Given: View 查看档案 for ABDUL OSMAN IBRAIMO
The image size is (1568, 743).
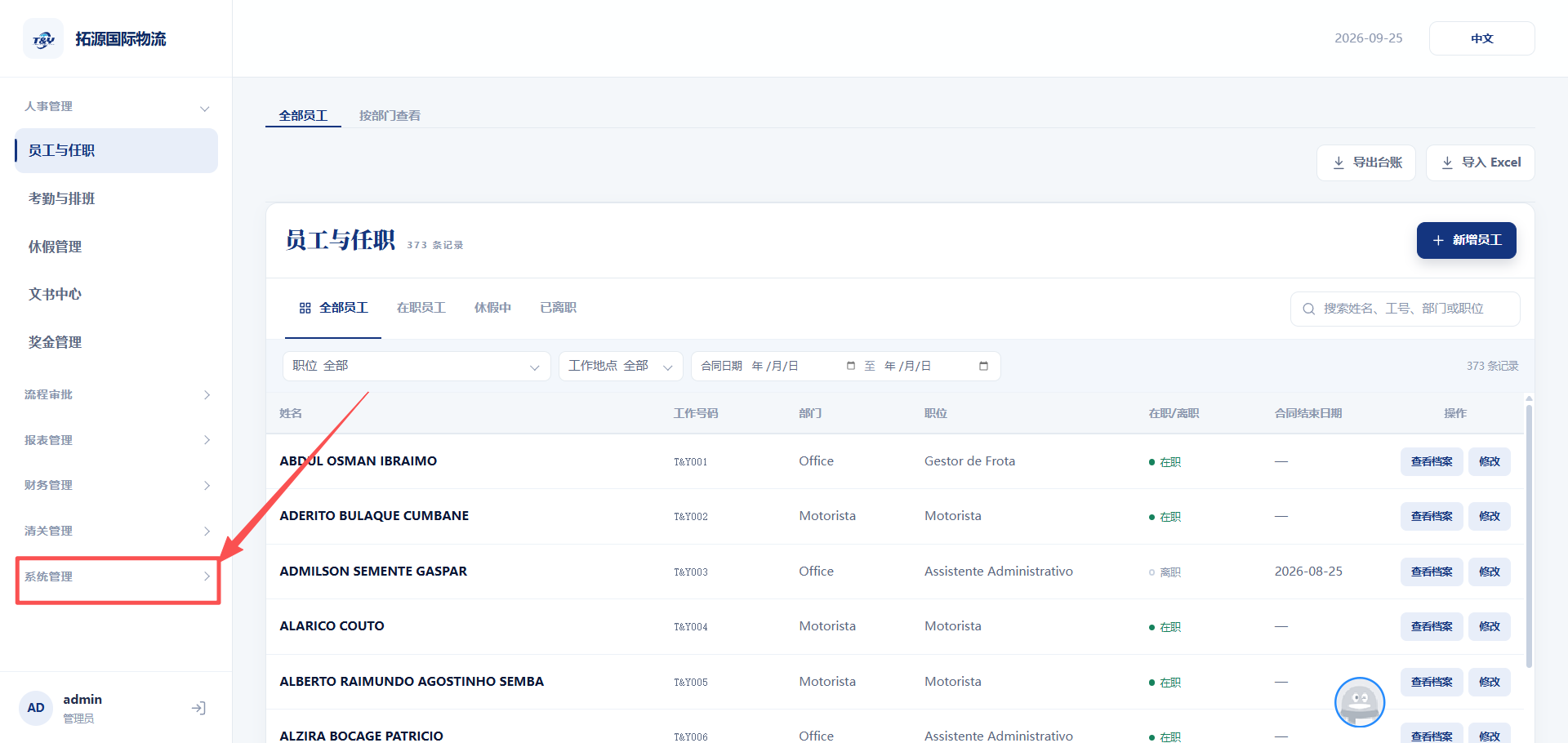Looking at the screenshot, I should [x=1431, y=461].
